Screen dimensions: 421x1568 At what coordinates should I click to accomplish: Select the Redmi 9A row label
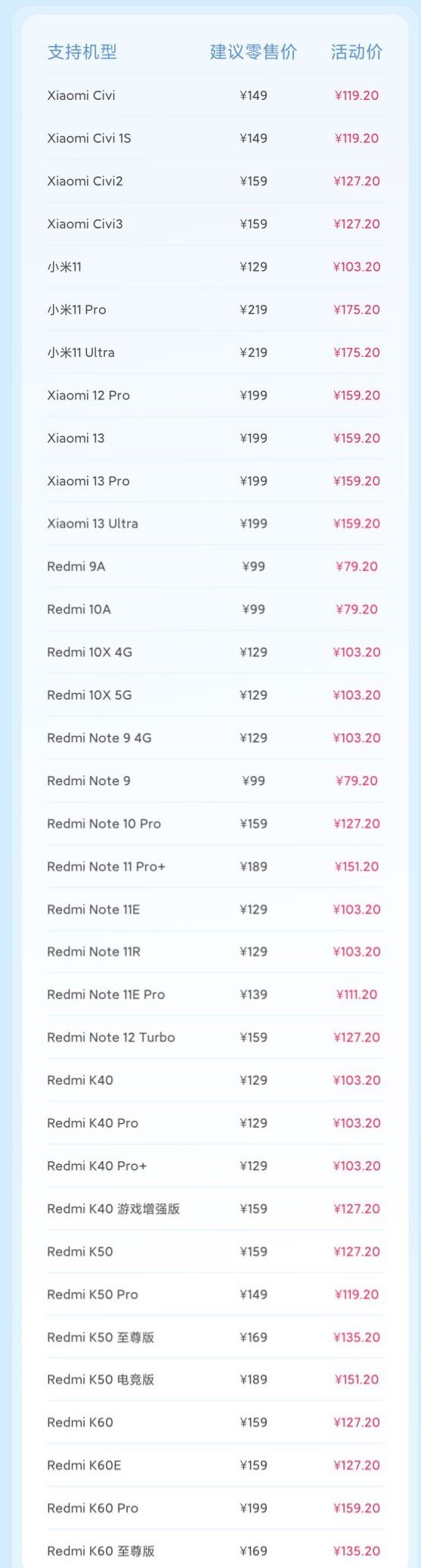point(76,567)
